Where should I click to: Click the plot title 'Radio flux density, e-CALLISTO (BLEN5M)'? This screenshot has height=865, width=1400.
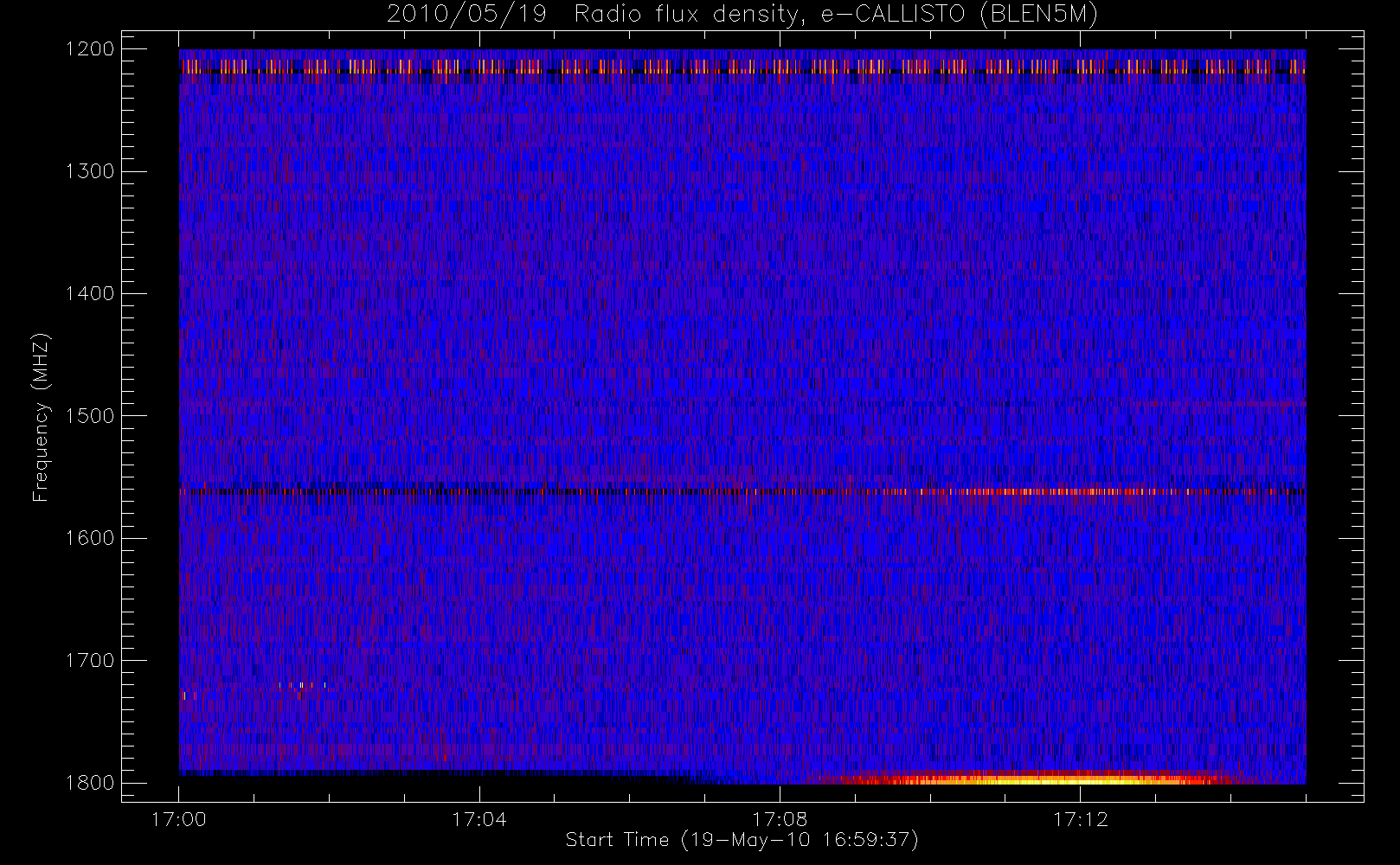tap(836, 15)
